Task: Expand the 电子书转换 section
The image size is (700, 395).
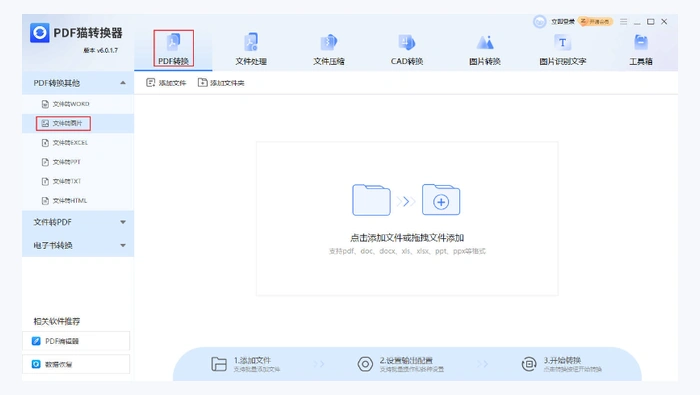Action: tap(78, 245)
